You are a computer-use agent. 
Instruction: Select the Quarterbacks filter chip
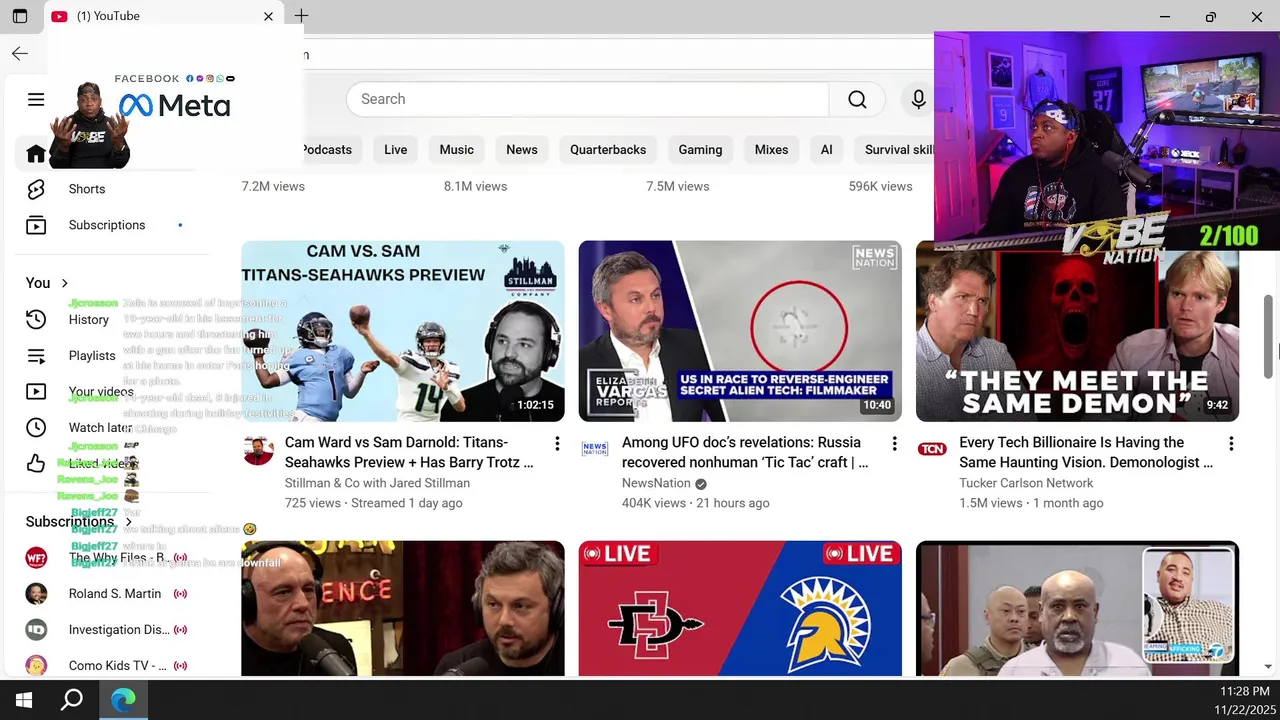608,150
